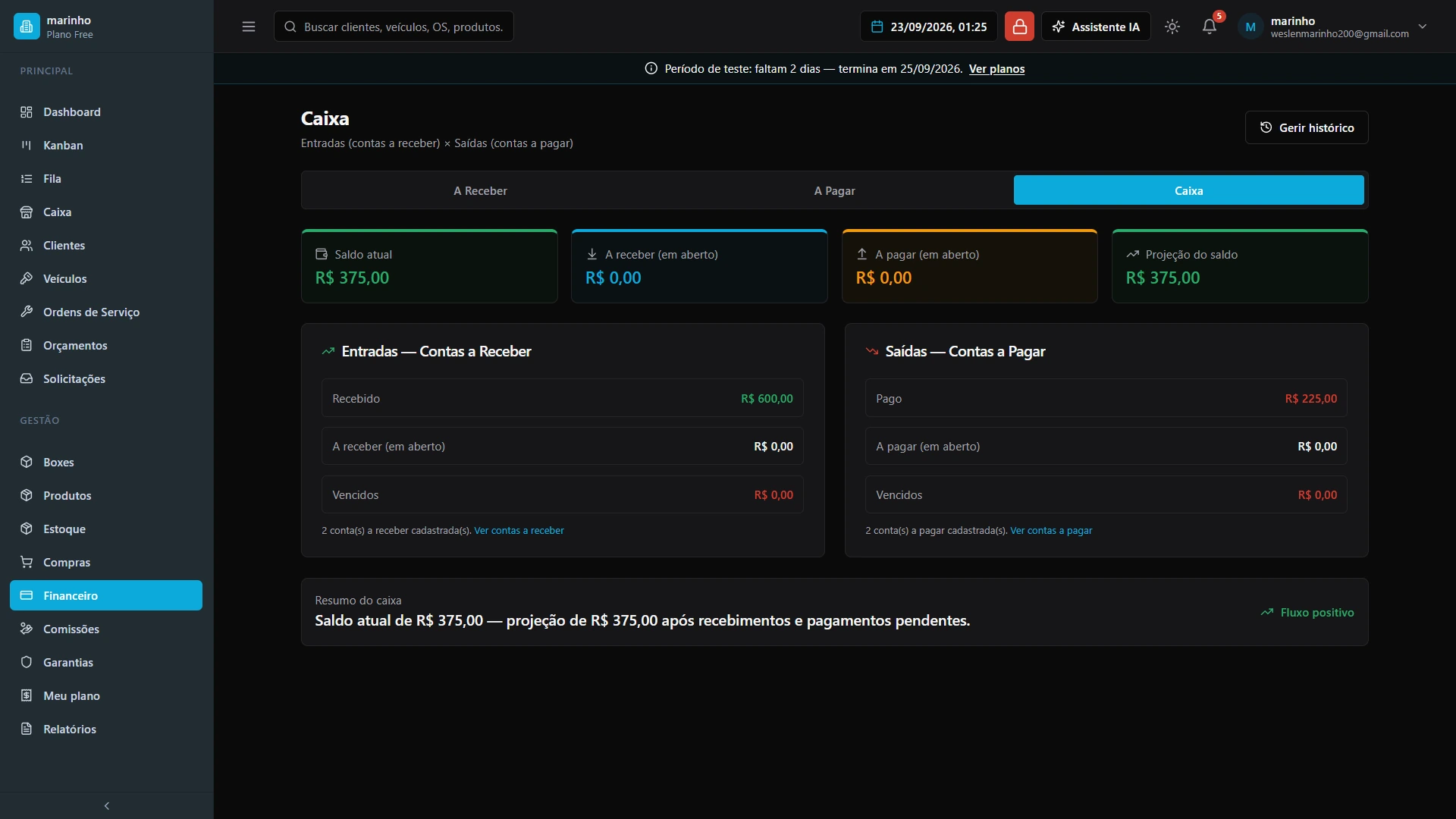Click the Ver planos link

996,69
